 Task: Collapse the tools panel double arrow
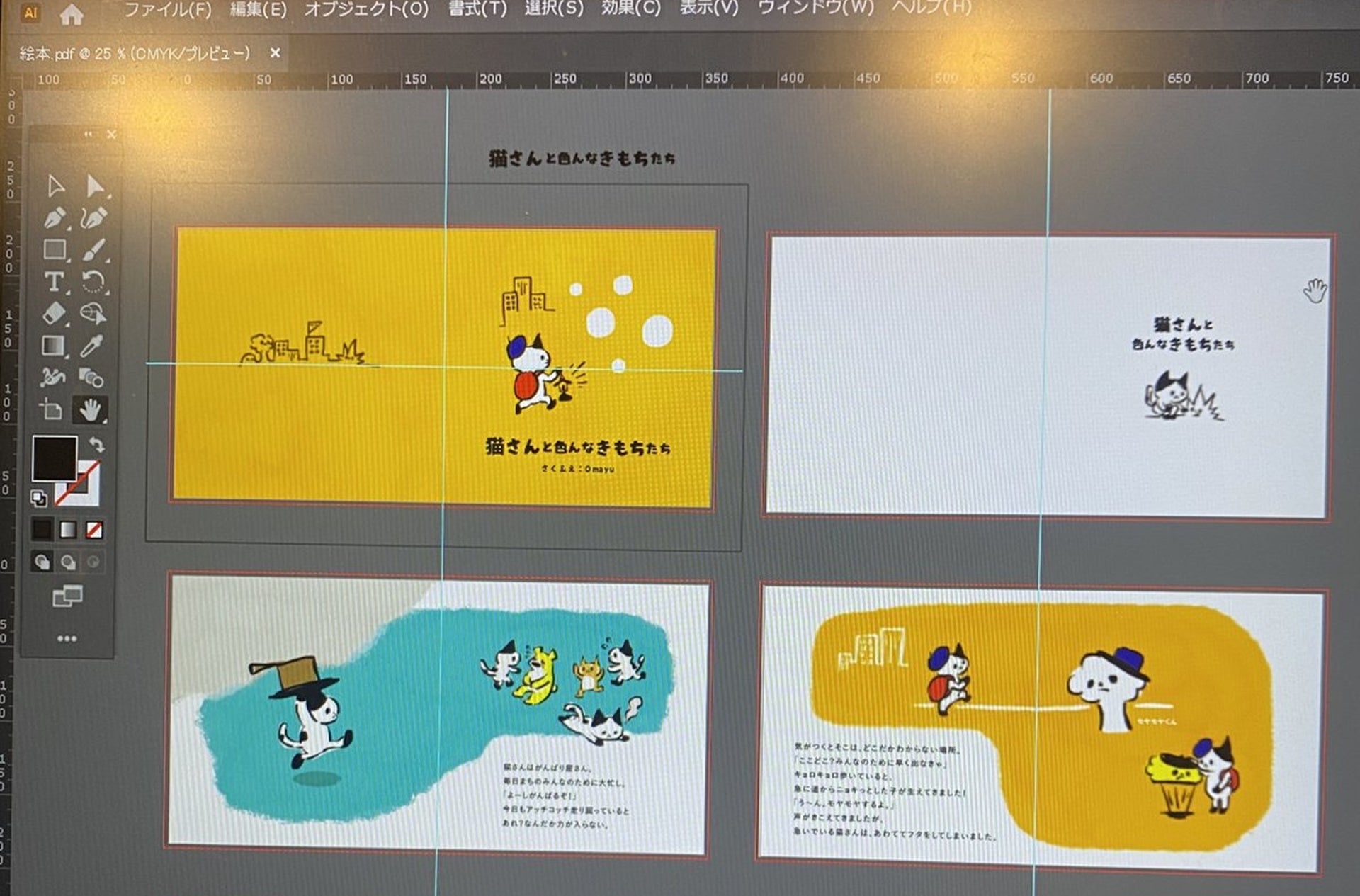(x=88, y=134)
